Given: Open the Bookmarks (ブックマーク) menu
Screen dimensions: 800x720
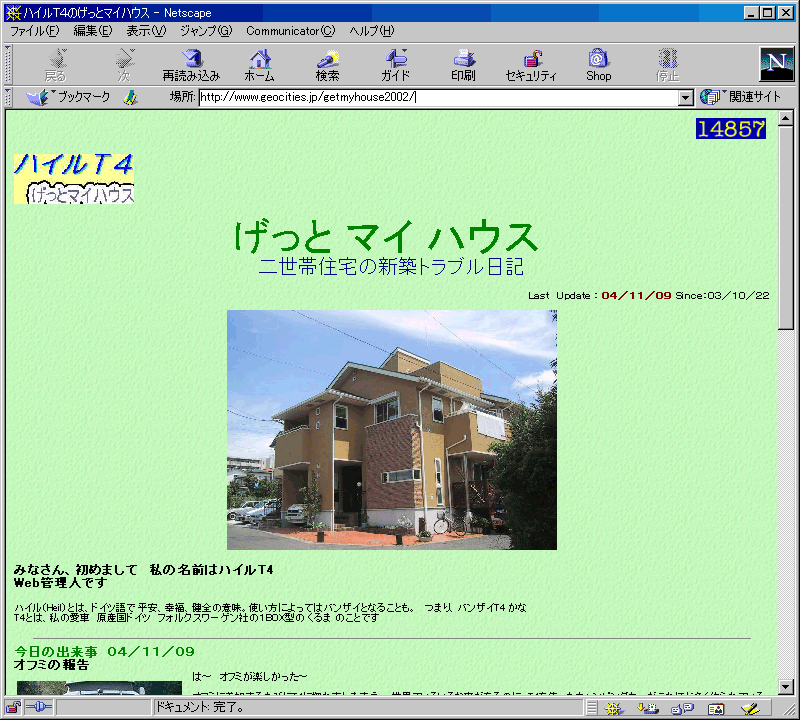Looking at the screenshot, I should [68, 97].
